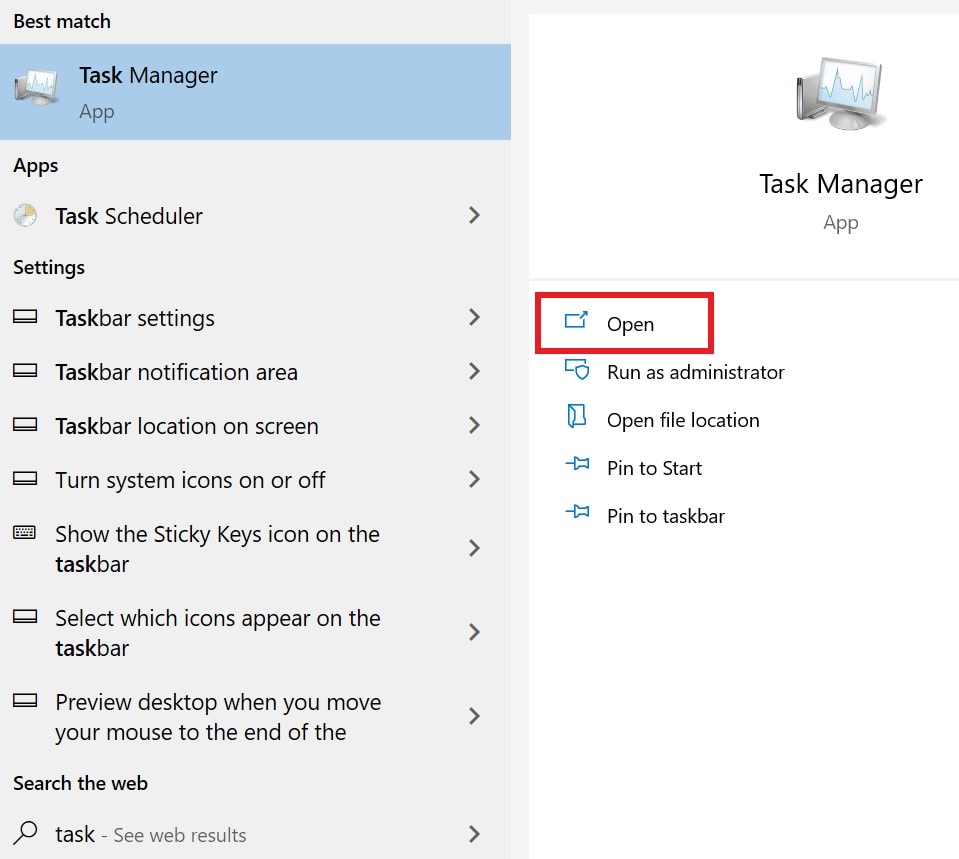Screen dimensions: 959x859
Task: Expand the Show the Sticky Keys icon chevron
Action: 474,548
